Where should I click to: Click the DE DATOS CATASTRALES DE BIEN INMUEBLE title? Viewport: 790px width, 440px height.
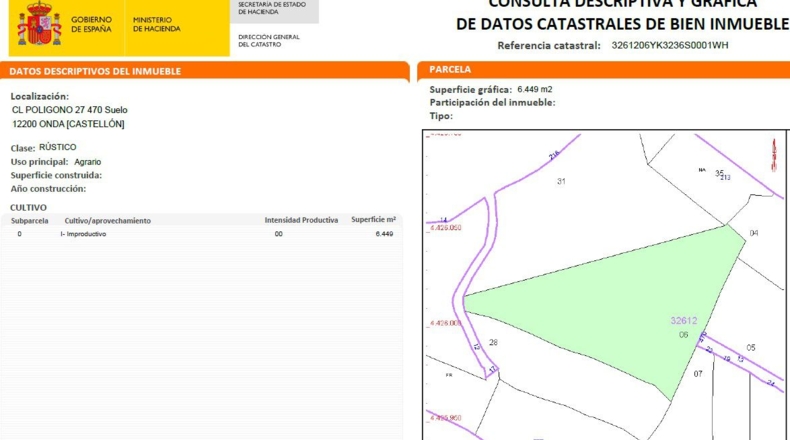click(622, 24)
